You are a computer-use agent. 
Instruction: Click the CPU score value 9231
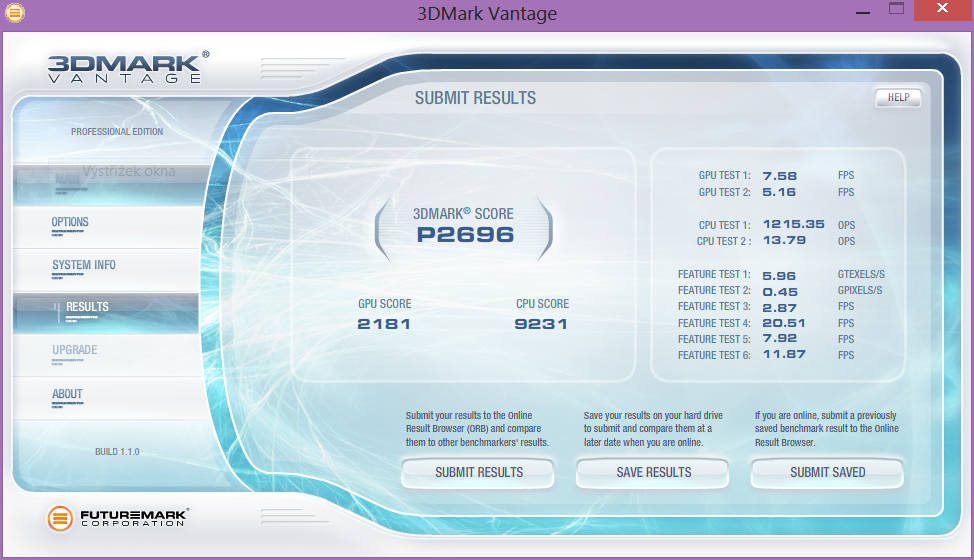point(542,323)
